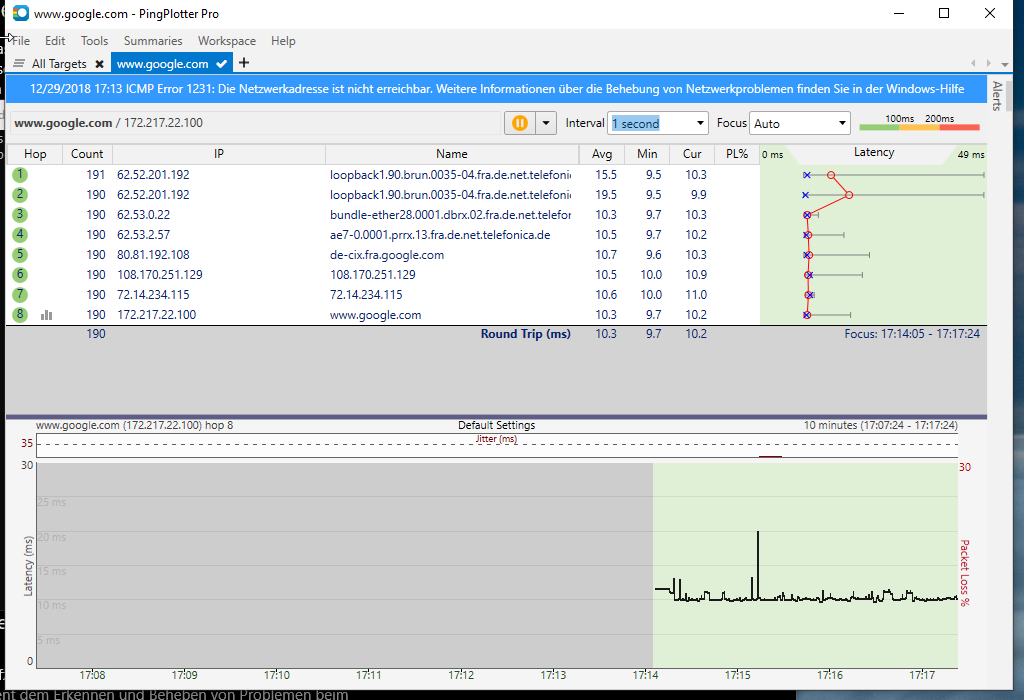Click the ICMP Error 1231 notification bar
This screenshot has height=700, width=1024.
coord(496,89)
